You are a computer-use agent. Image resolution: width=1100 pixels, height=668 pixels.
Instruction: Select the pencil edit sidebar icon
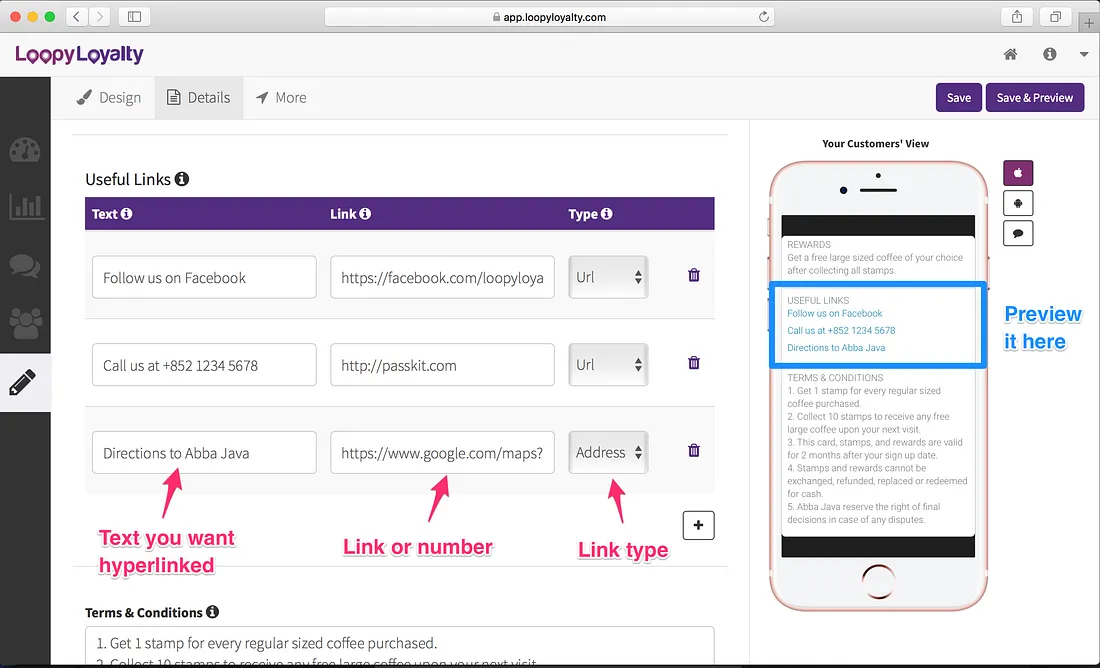point(22,382)
